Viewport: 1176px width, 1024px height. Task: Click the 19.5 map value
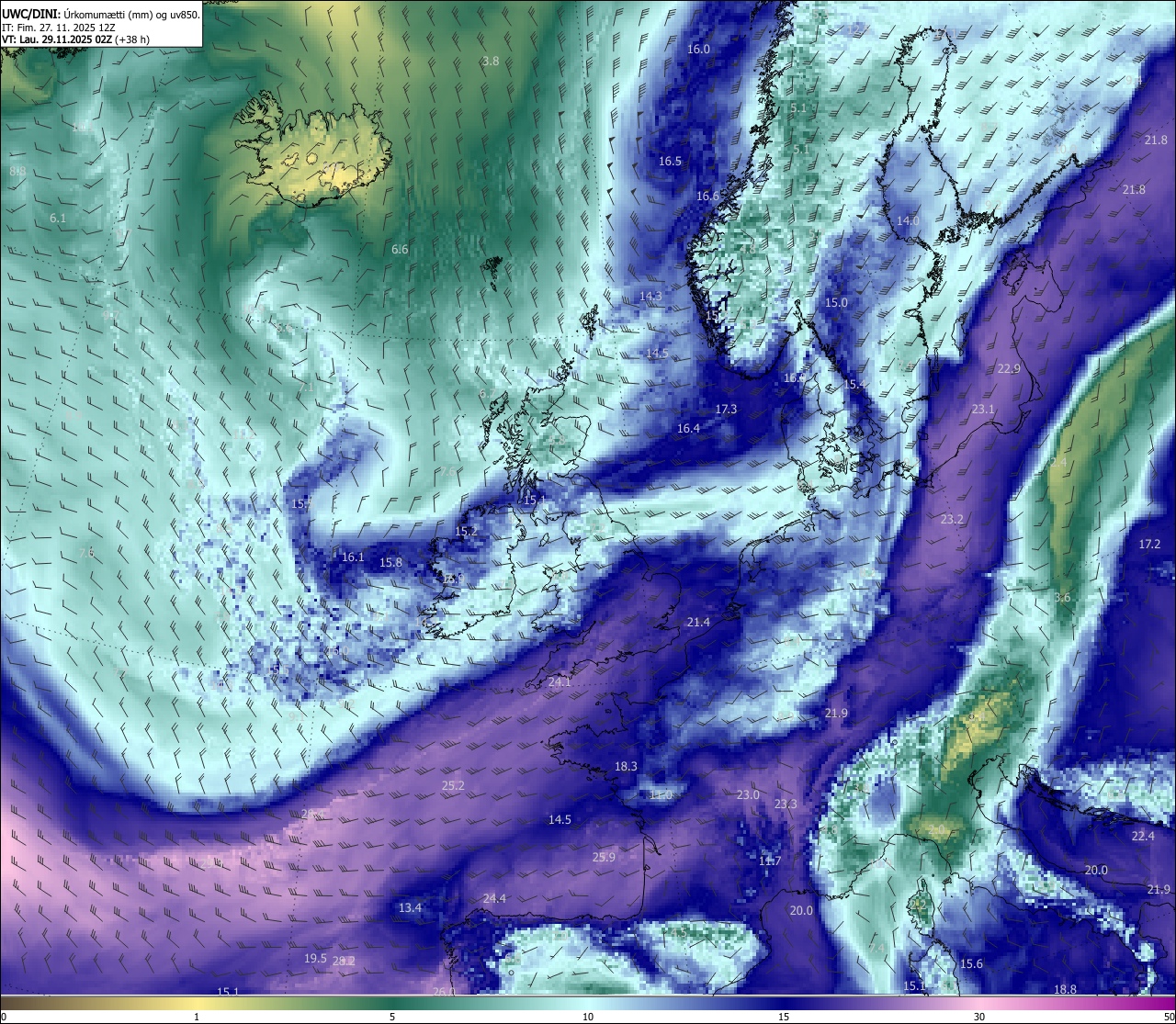tap(315, 958)
